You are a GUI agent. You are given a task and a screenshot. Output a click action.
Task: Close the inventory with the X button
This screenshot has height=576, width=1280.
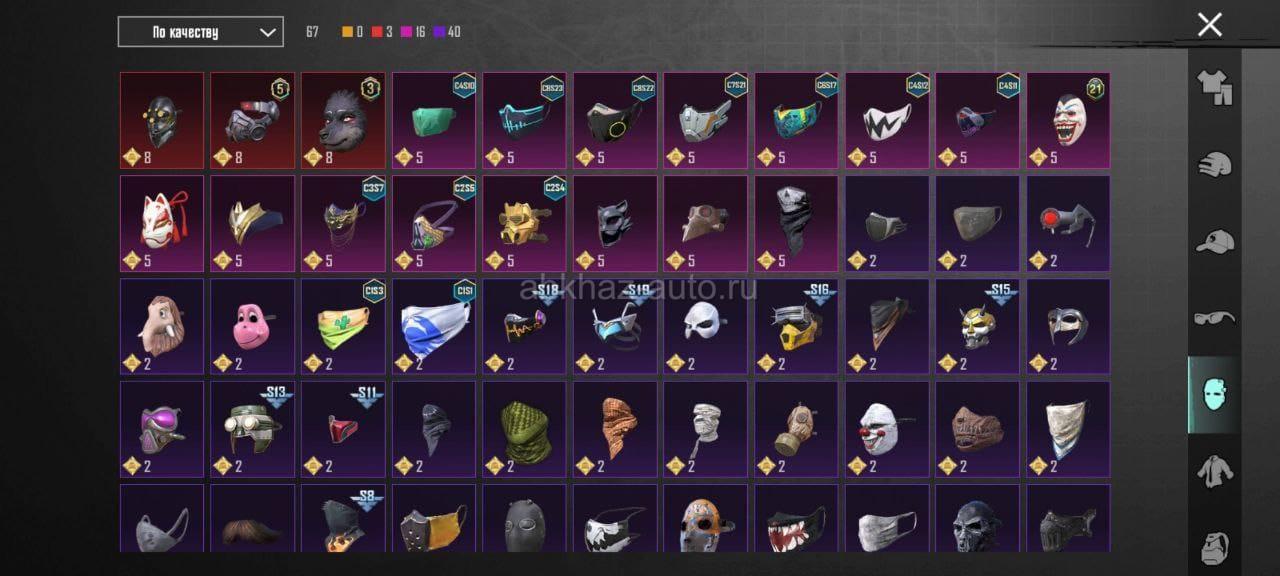tap(1210, 25)
